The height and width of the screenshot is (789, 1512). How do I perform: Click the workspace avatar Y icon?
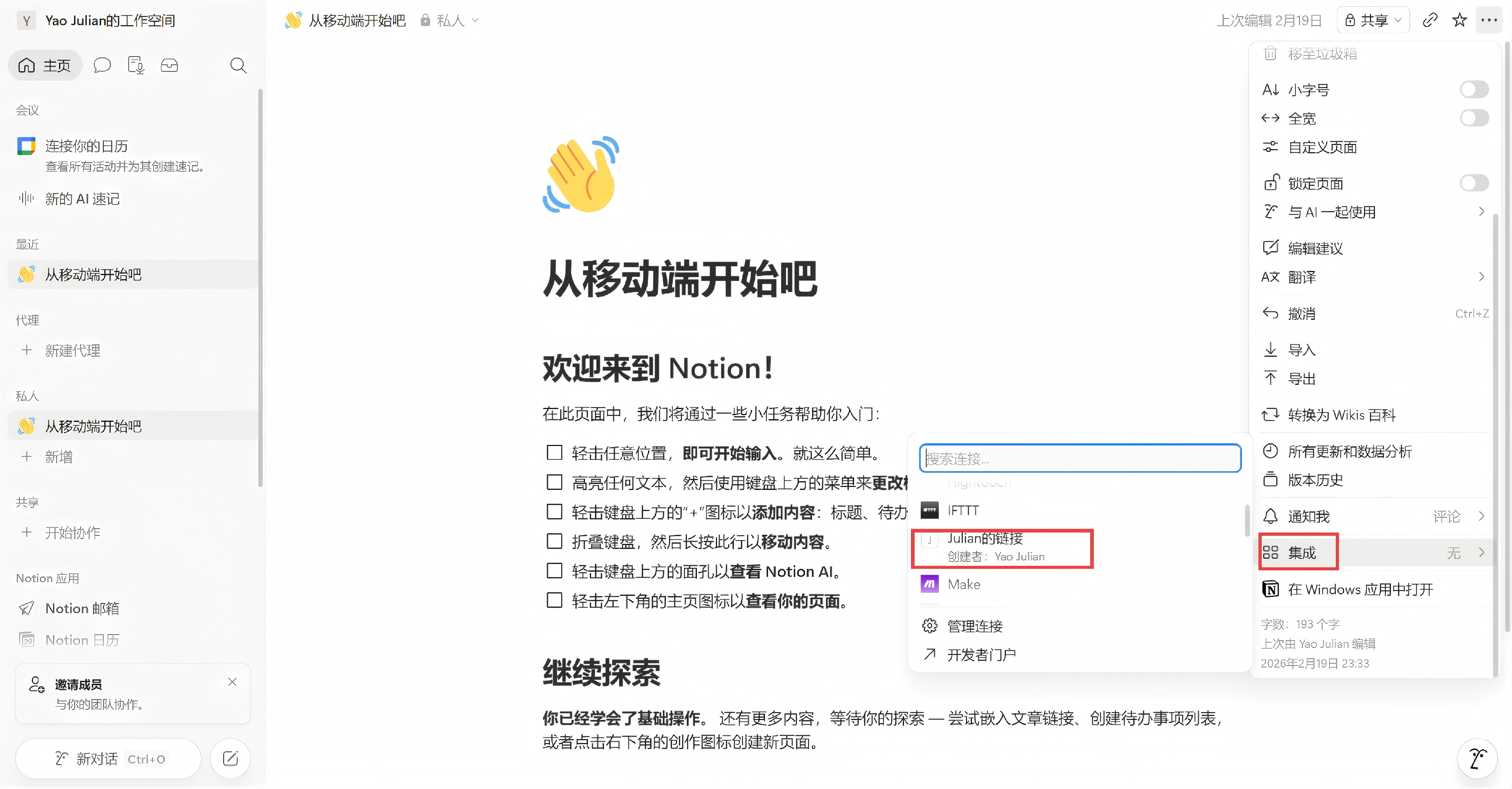(x=26, y=21)
